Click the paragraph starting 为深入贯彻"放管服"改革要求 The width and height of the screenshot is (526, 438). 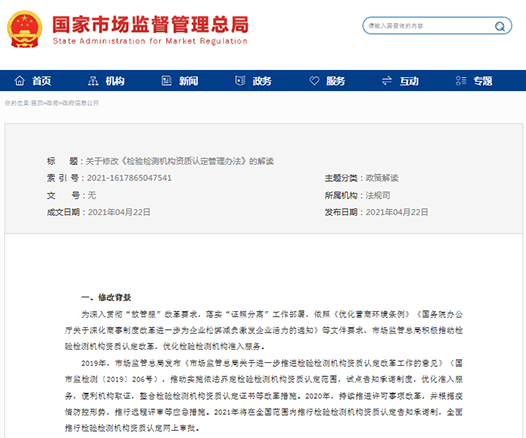pos(264,330)
